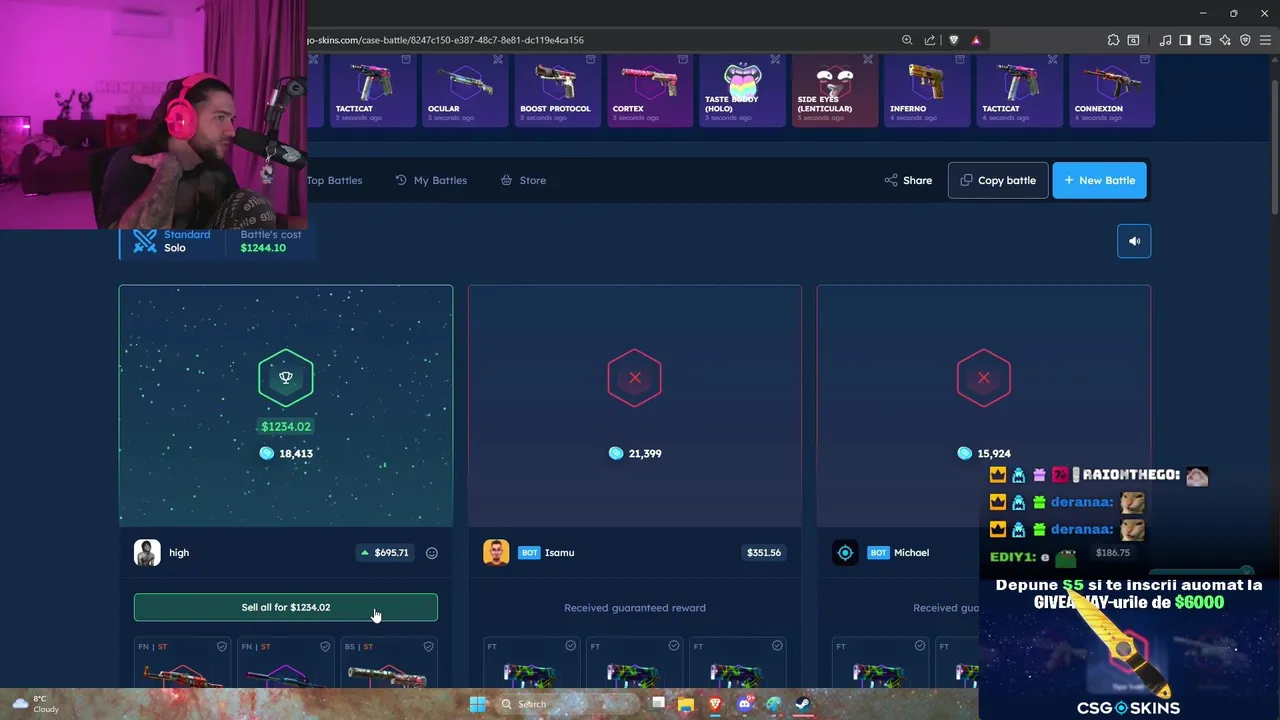
Task: Click the red X hexagon above 21,399
Action: pos(635,378)
